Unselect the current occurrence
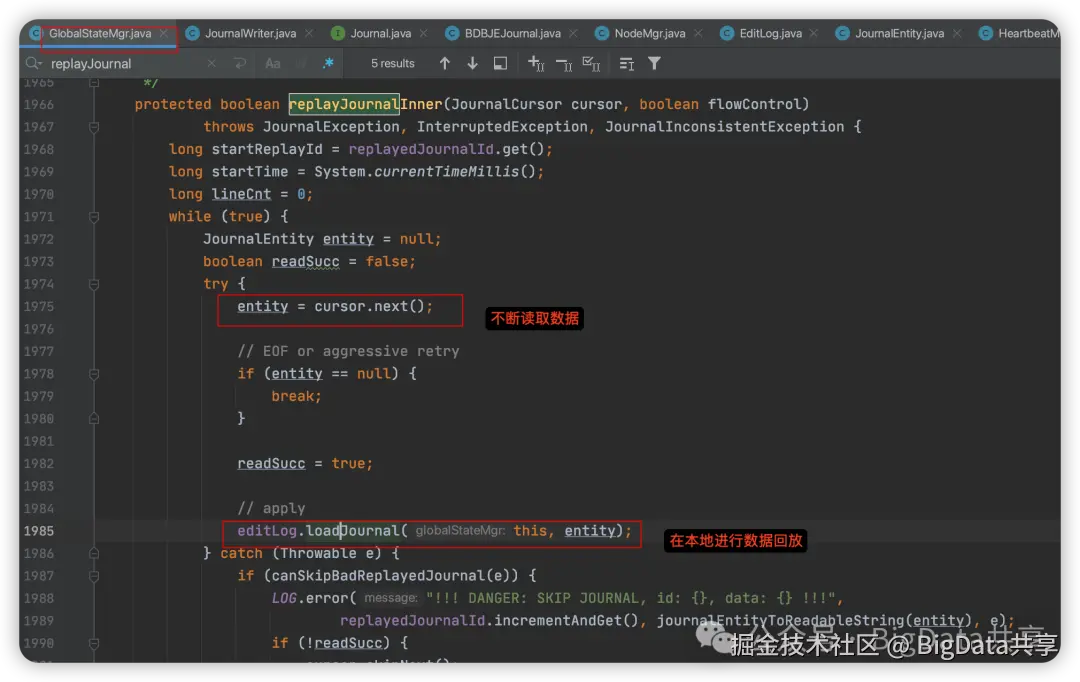The height and width of the screenshot is (682, 1080). [564, 64]
